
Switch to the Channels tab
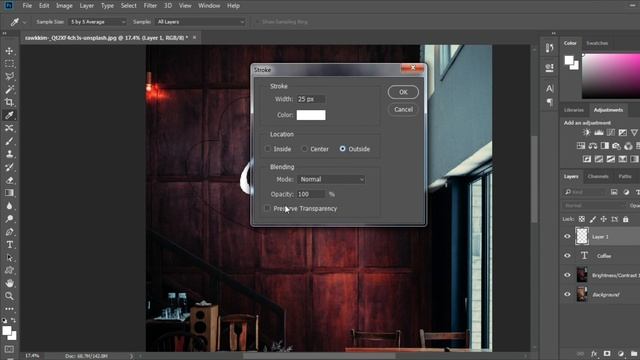[x=598, y=176]
